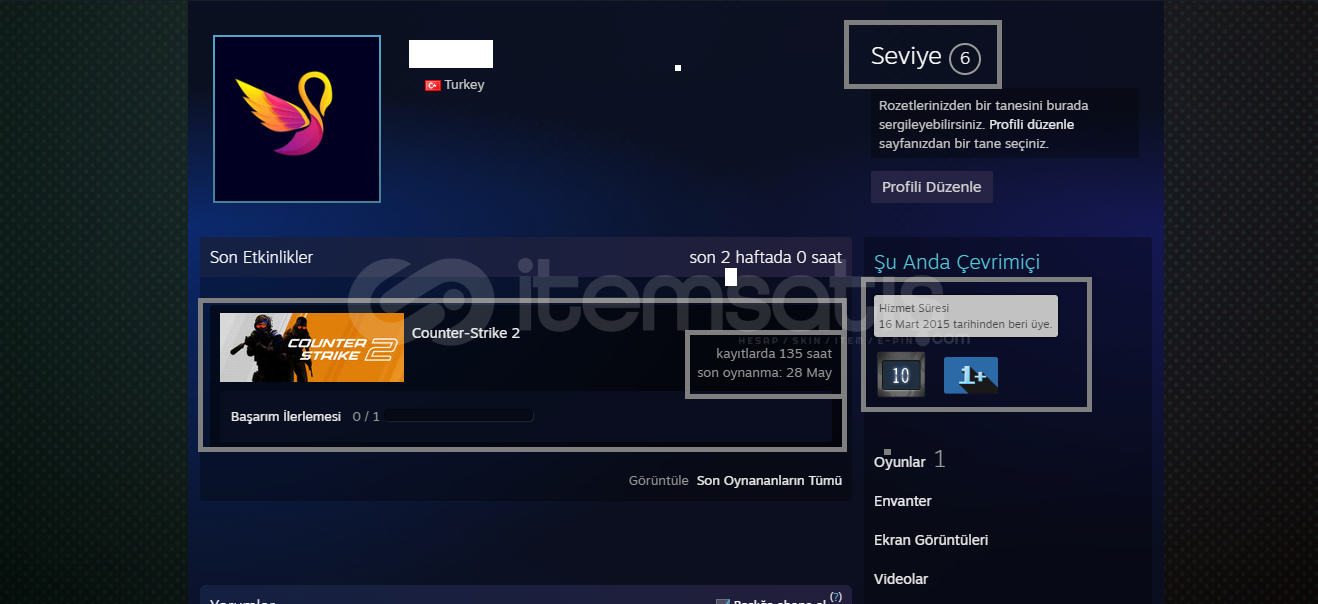
Task: Toggle the comments subscribe checkbox
Action: (723, 602)
